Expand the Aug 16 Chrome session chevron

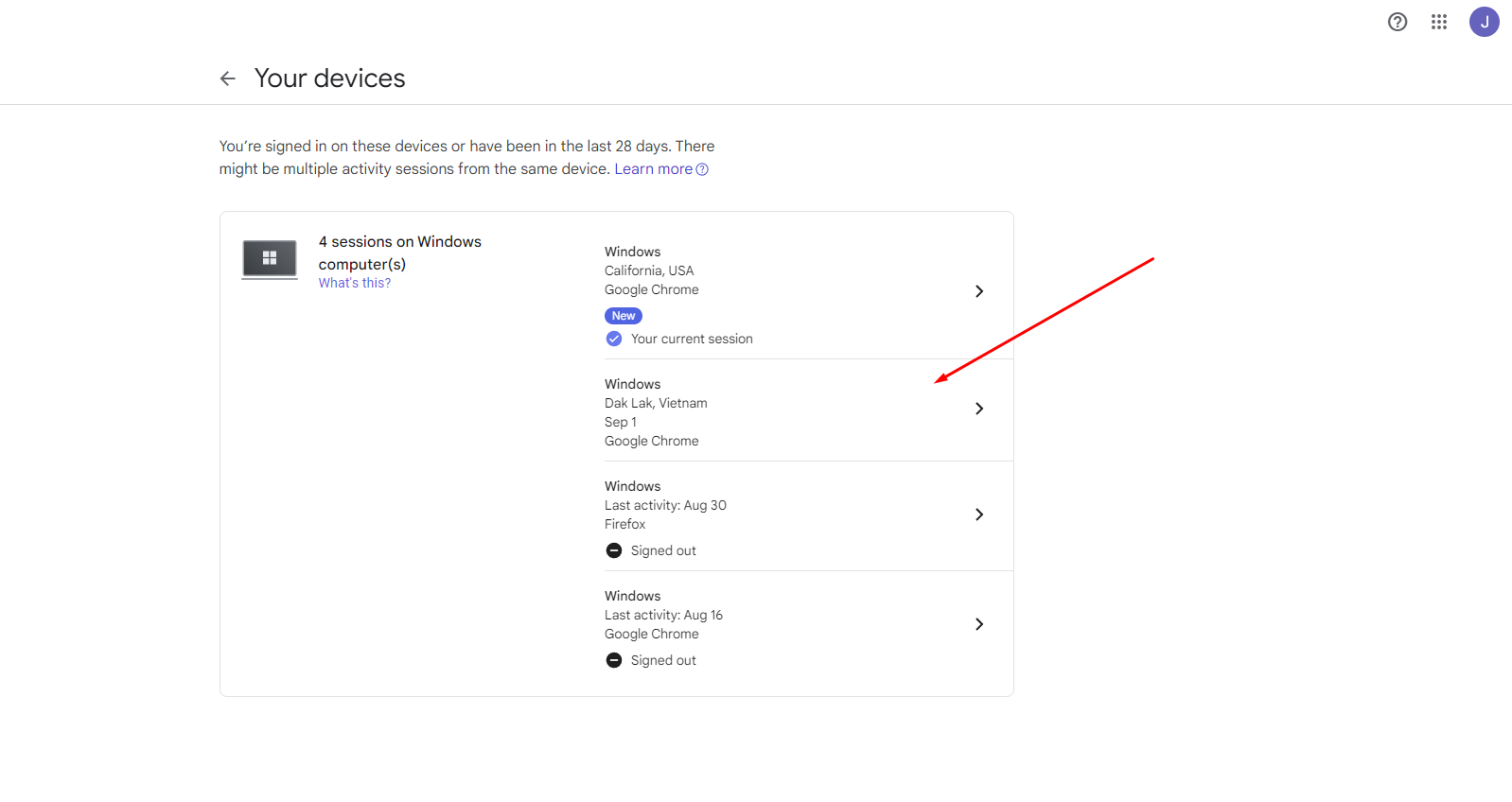click(x=979, y=624)
